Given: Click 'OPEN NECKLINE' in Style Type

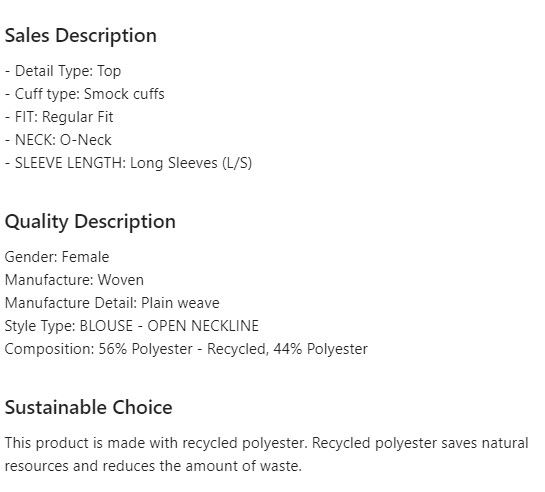Looking at the screenshot, I should [203, 326].
